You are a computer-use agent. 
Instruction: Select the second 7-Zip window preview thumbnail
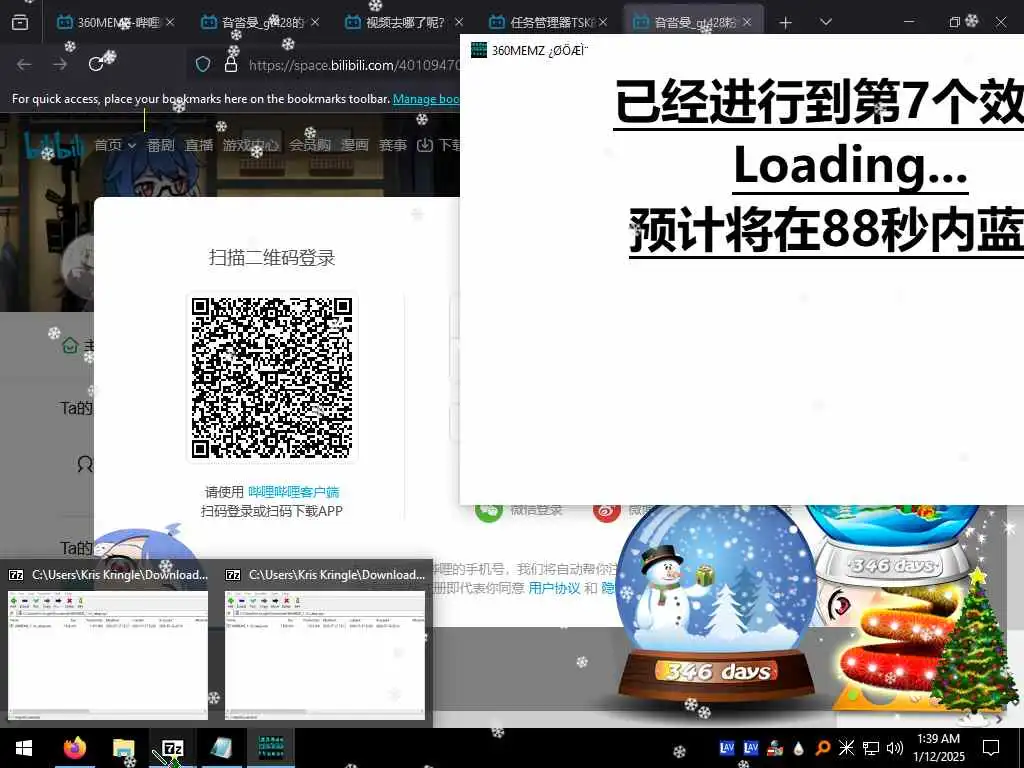(x=325, y=655)
